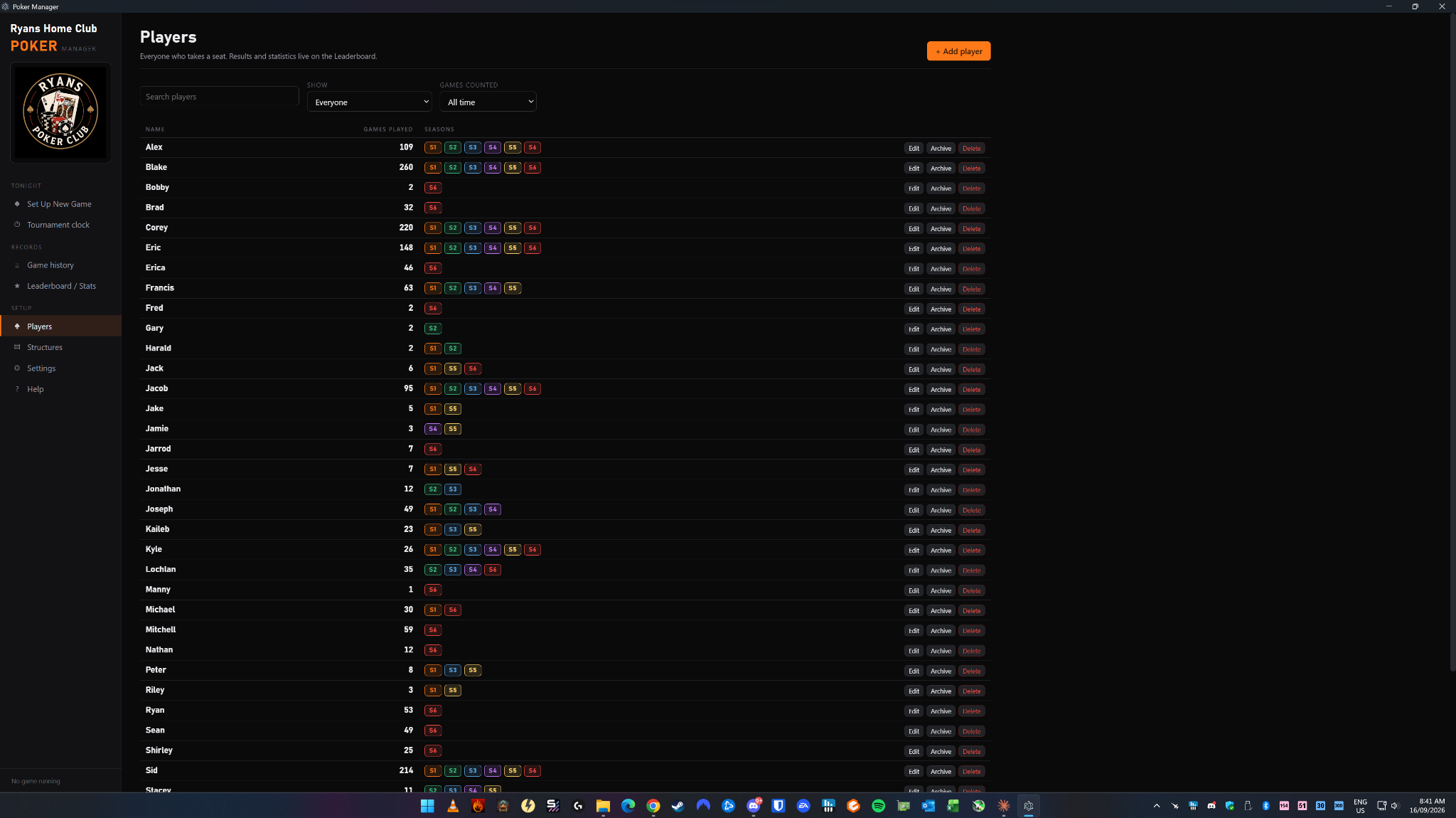Viewport: 1456px width, 818px height.
Task: Click the Search players input field
Action: tap(219, 97)
